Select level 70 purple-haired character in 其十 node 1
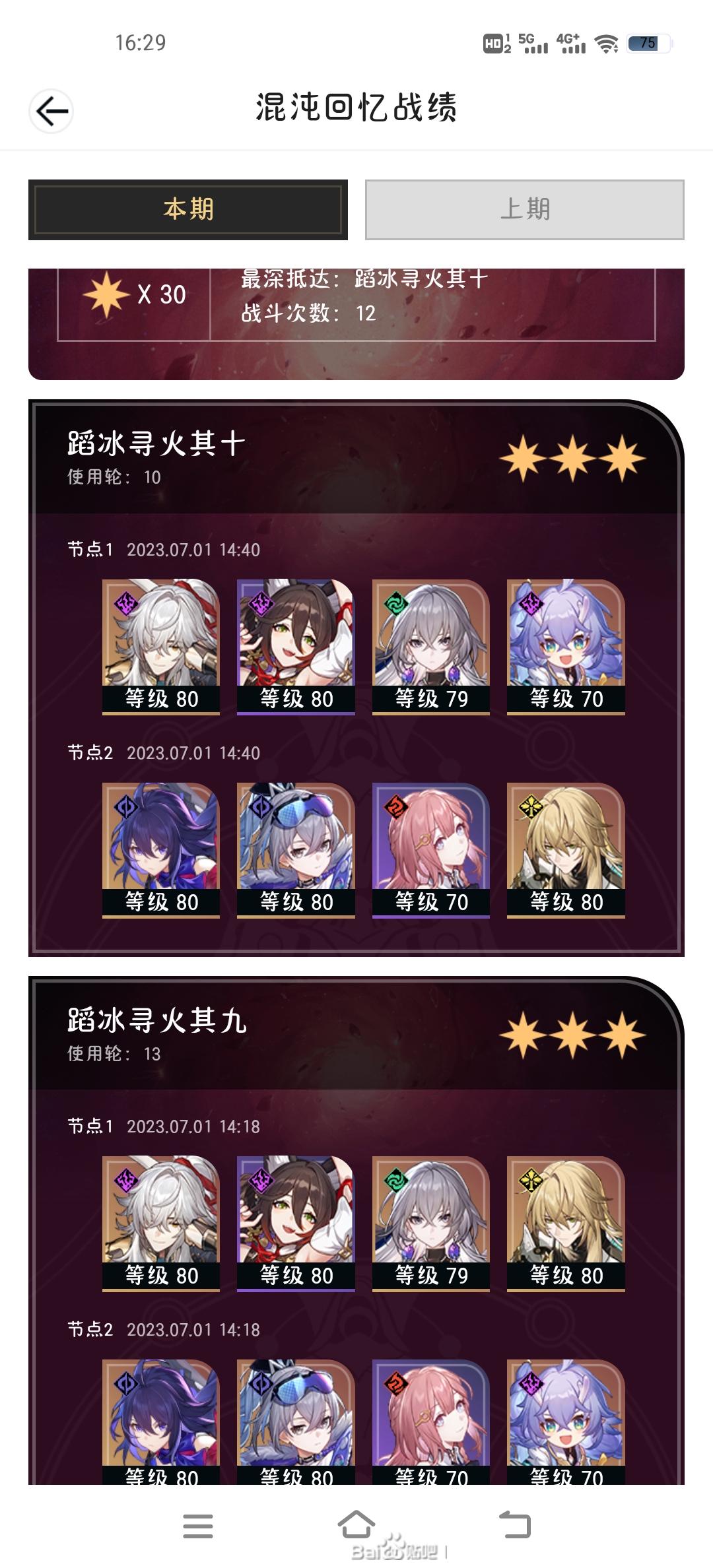This screenshot has width=713, height=1568. (566, 647)
